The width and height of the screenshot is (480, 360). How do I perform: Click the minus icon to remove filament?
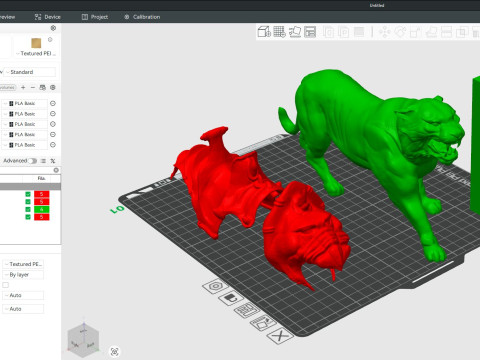[x=33, y=87]
